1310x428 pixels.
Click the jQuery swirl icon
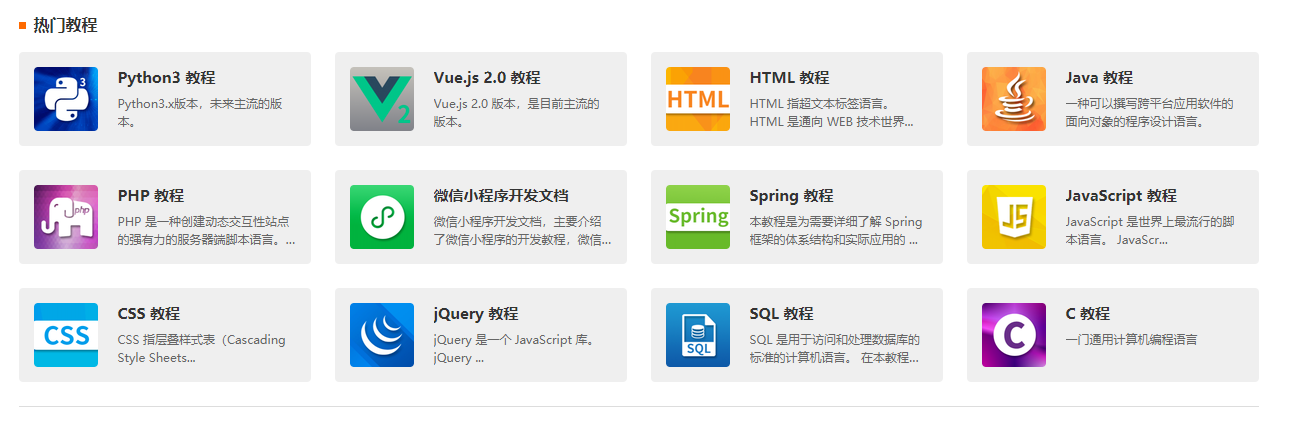tap(382, 335)
